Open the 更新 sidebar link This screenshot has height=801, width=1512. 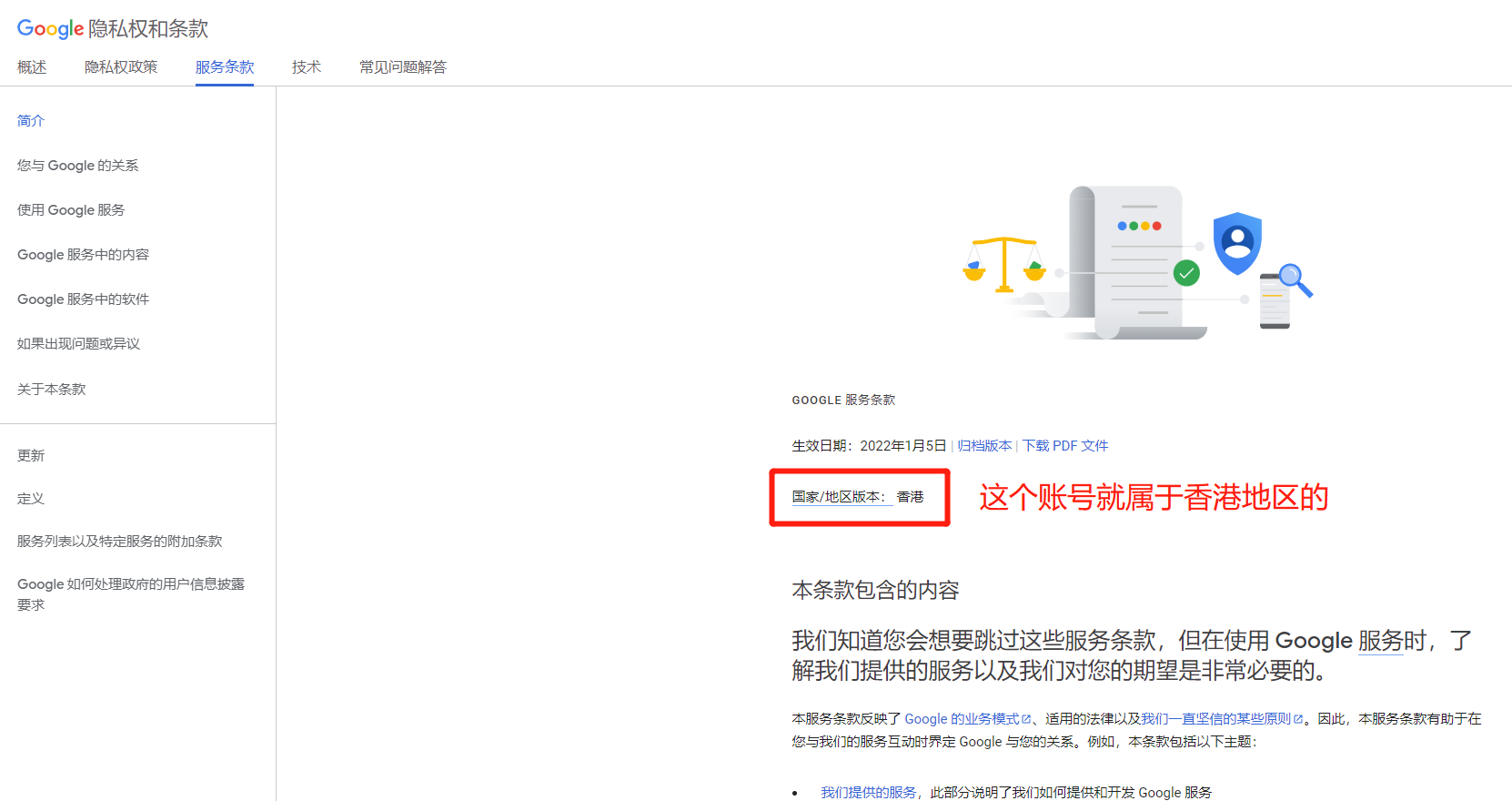pos(31,456)
